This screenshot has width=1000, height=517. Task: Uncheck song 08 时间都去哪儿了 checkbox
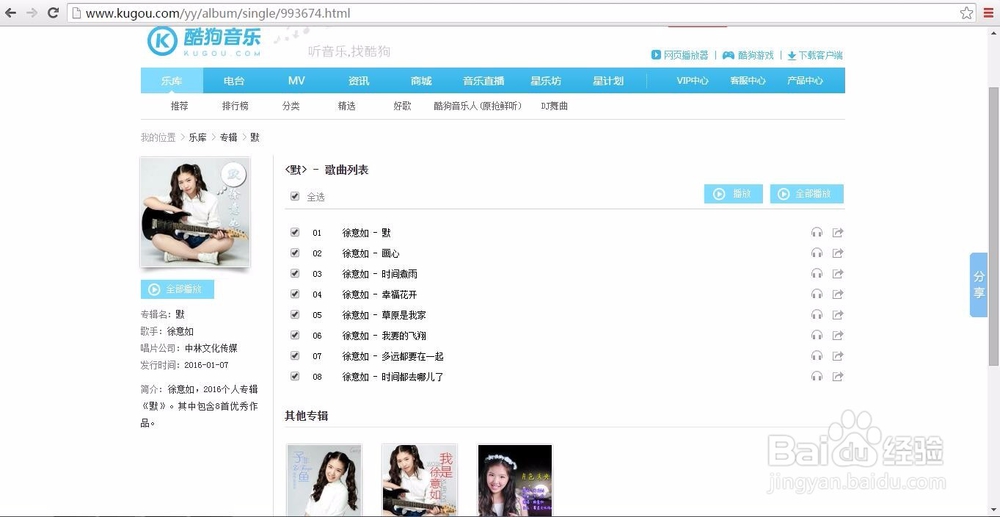295,375
